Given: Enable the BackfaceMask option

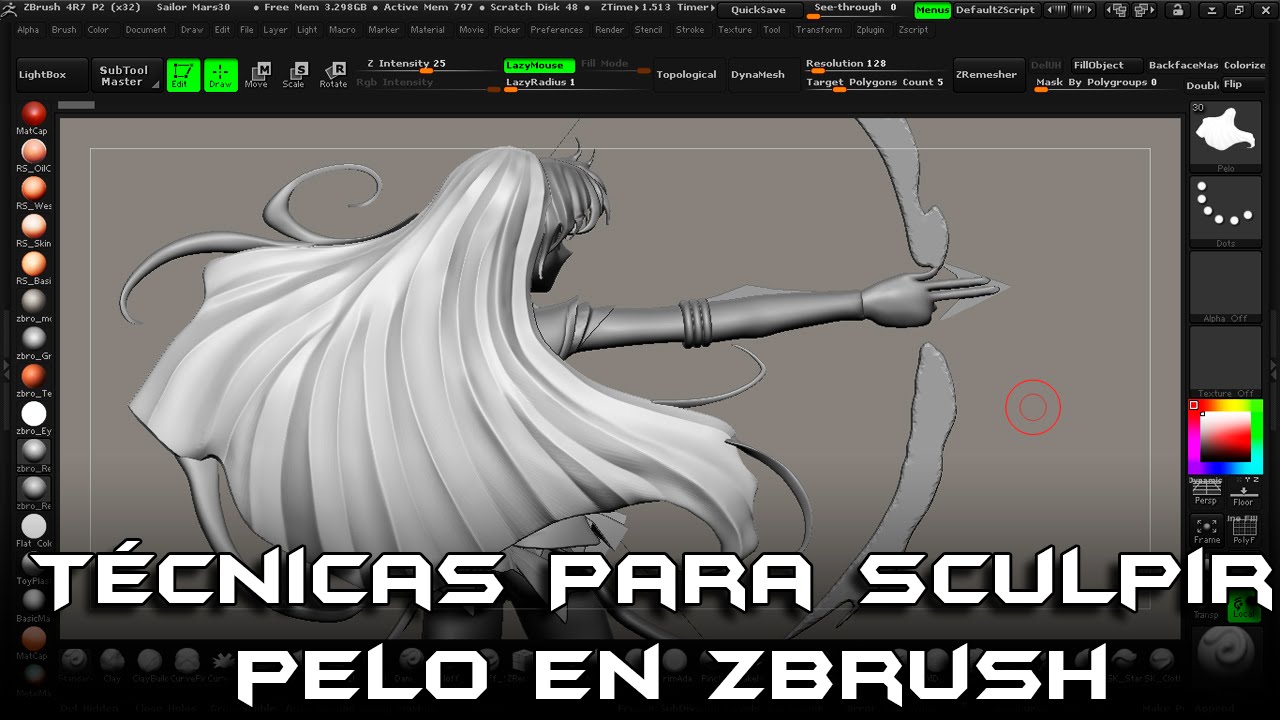Looking at the screenshot, I should (x=1183, y=65).
